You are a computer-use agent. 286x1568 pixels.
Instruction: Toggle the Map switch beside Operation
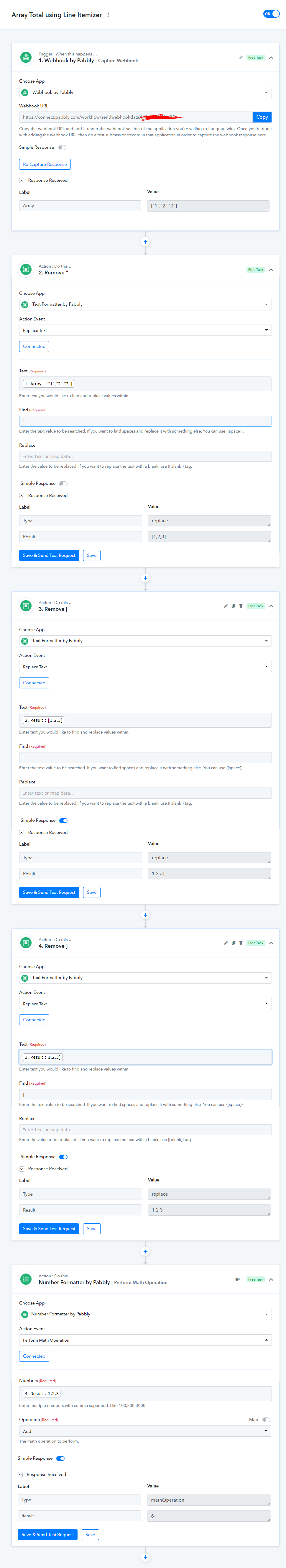click(x=266, y=1419)
